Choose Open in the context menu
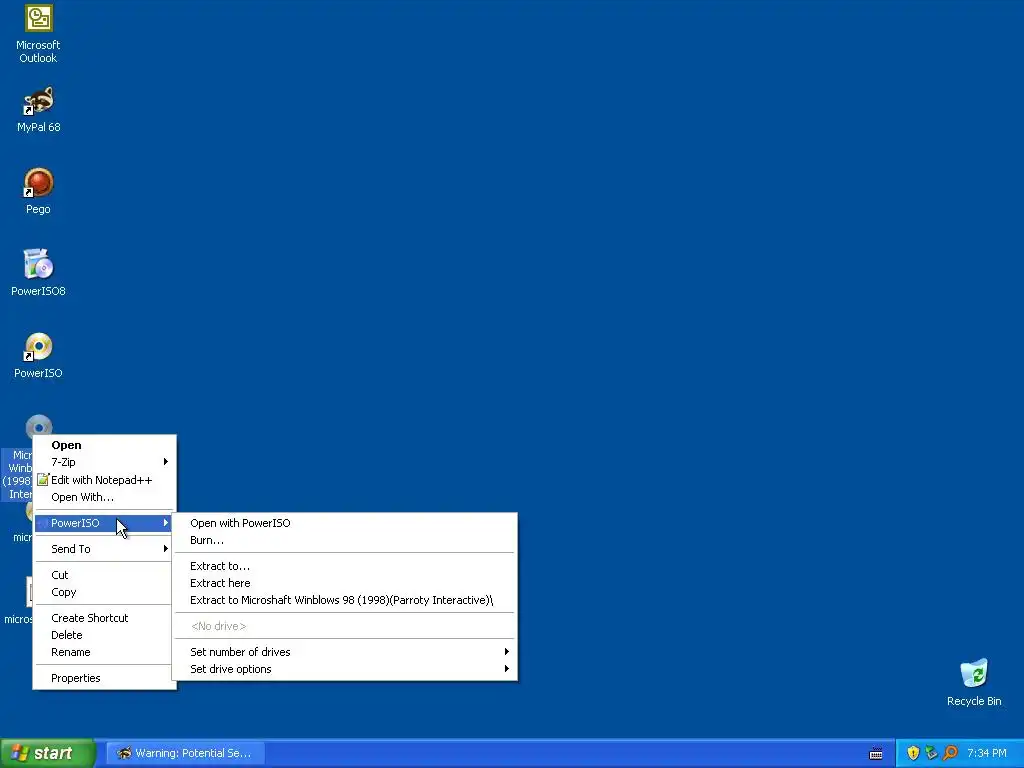The height and width of the screenshot is (768, 1024). tap(104, 445)
